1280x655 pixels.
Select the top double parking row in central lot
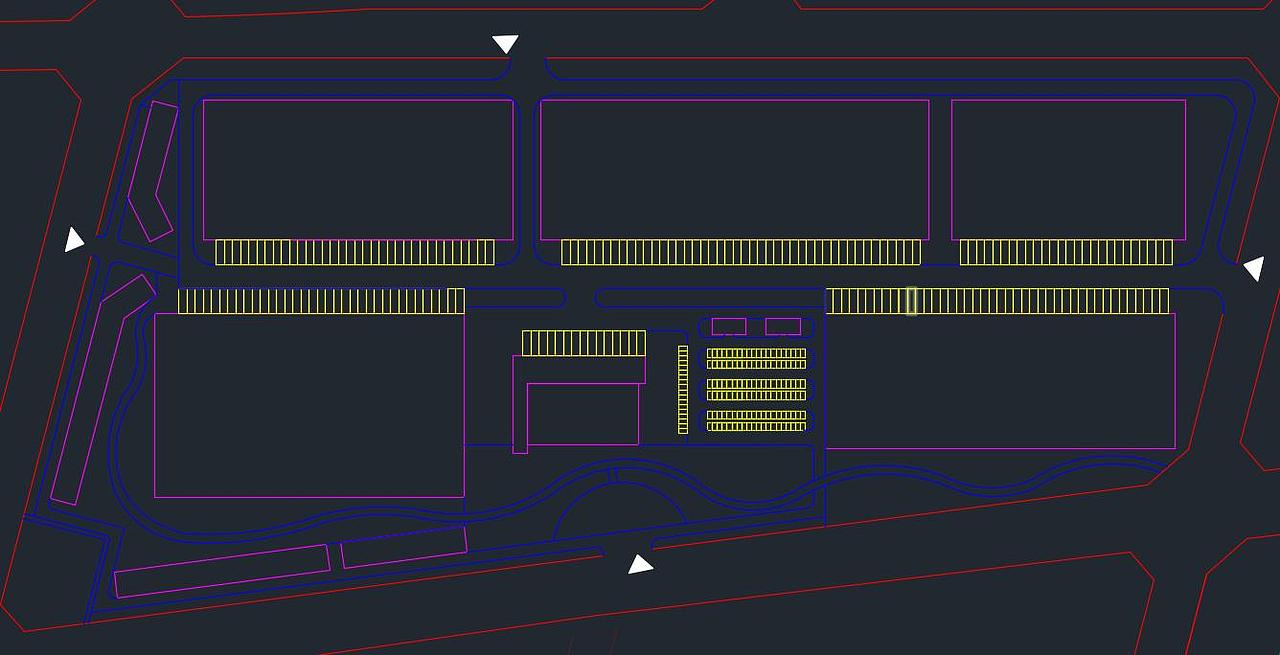(x=756, y=359)
